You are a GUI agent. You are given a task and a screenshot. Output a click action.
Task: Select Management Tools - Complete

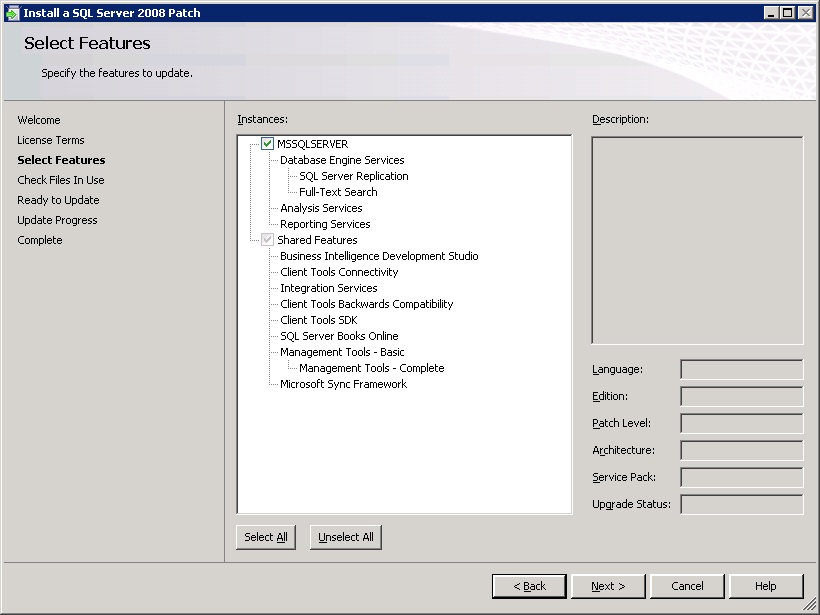pos(371,368)
